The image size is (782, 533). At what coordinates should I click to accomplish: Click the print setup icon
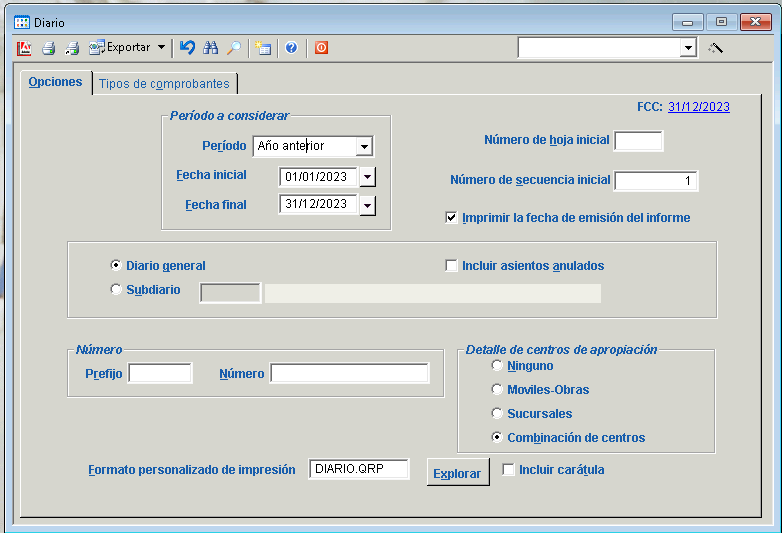72,47
